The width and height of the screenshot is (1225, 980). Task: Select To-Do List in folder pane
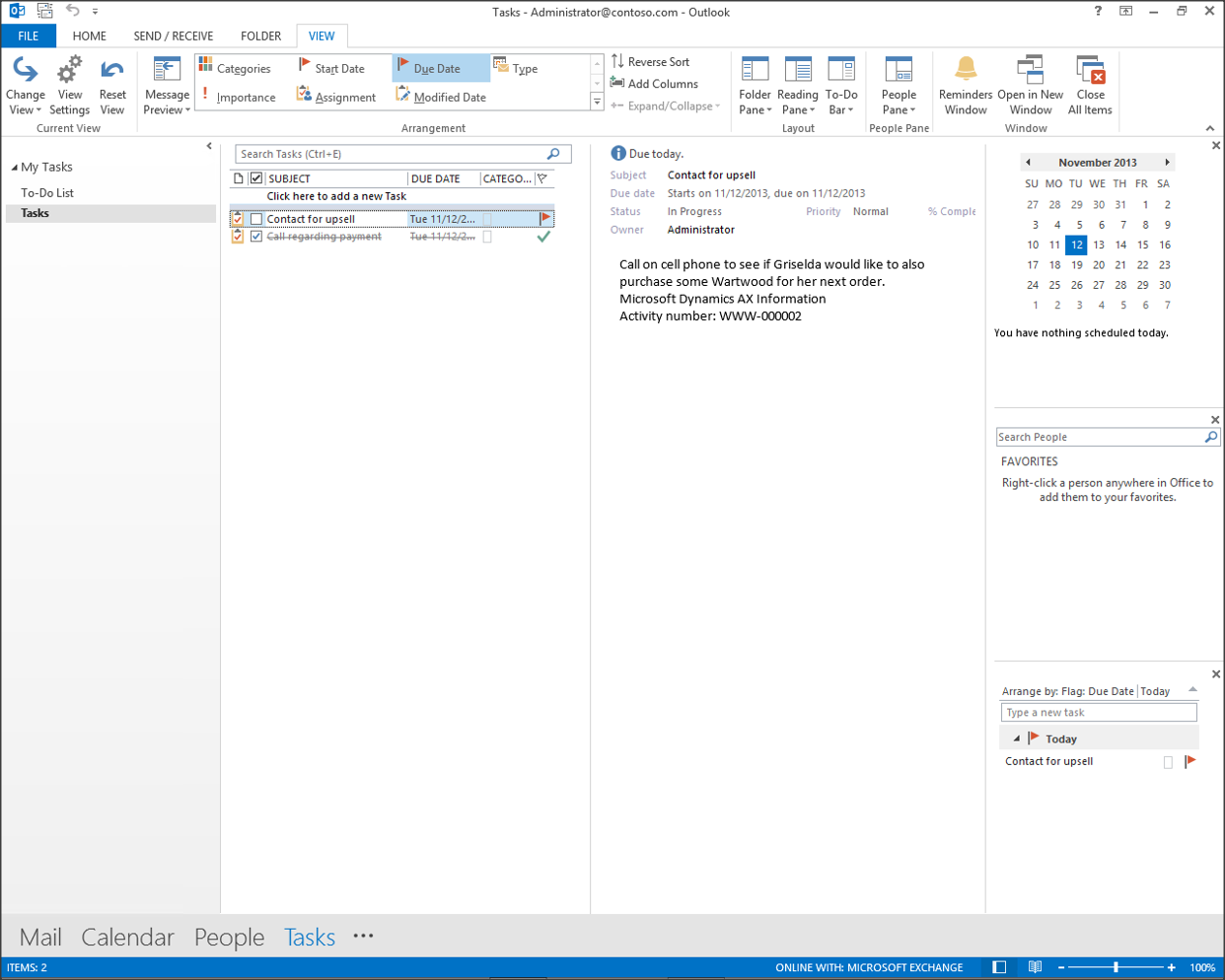pos(47,193)
